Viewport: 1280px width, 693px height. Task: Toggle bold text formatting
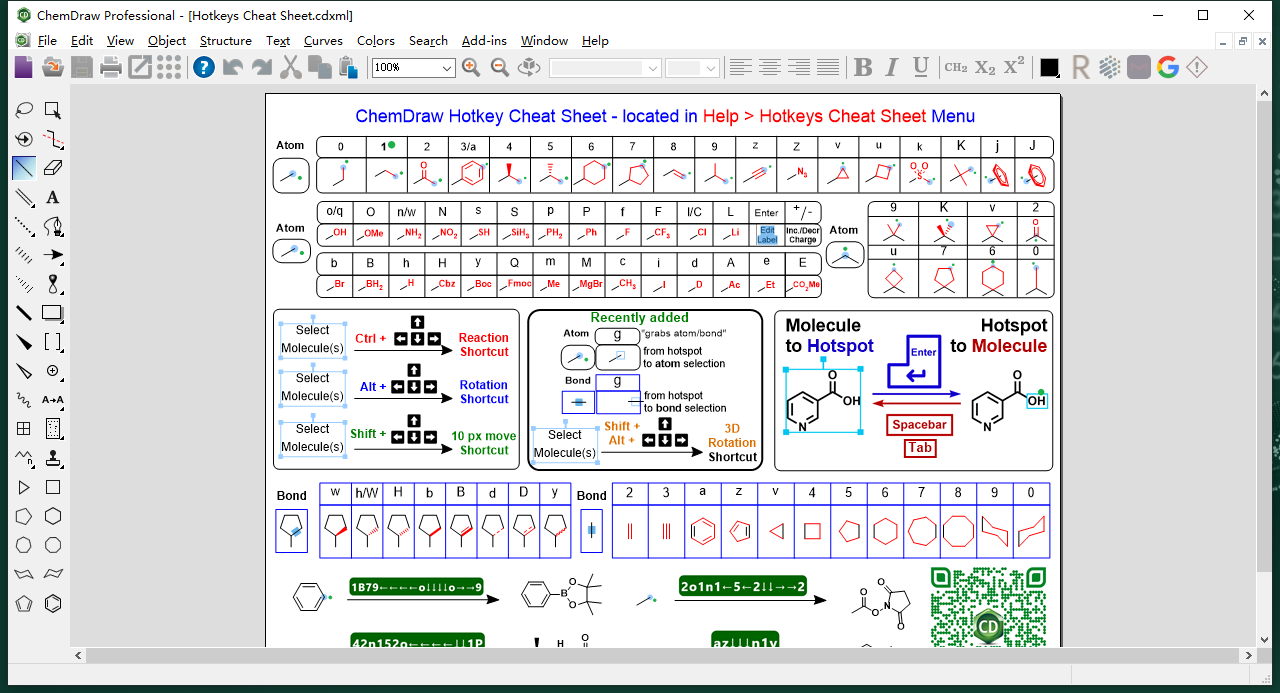tap(863, 67)
